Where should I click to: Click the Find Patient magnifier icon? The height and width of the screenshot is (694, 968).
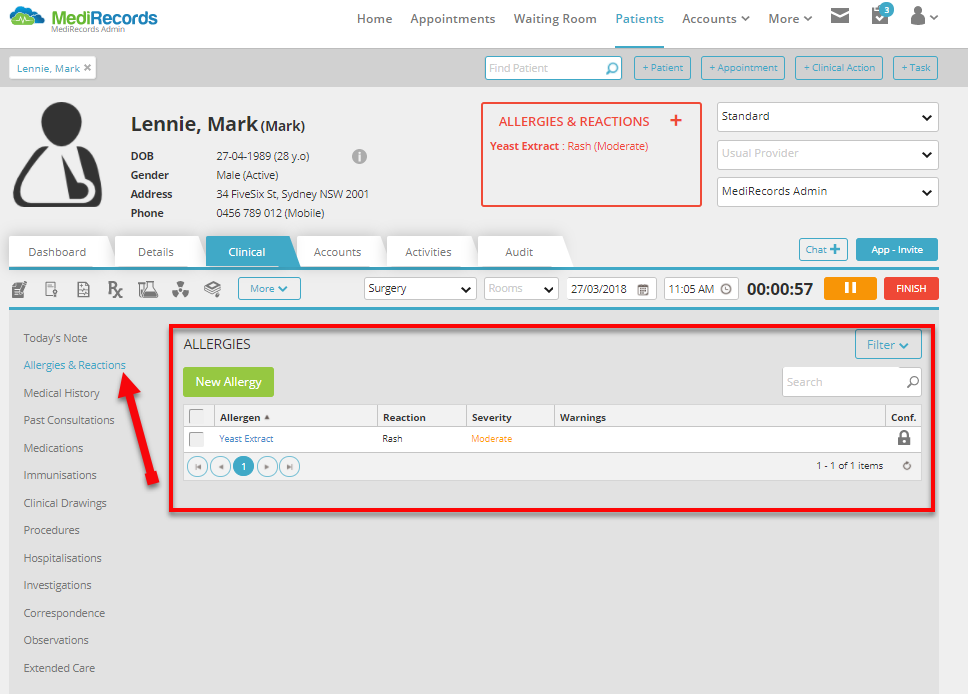pyautogui.click(x=612, y=68)
